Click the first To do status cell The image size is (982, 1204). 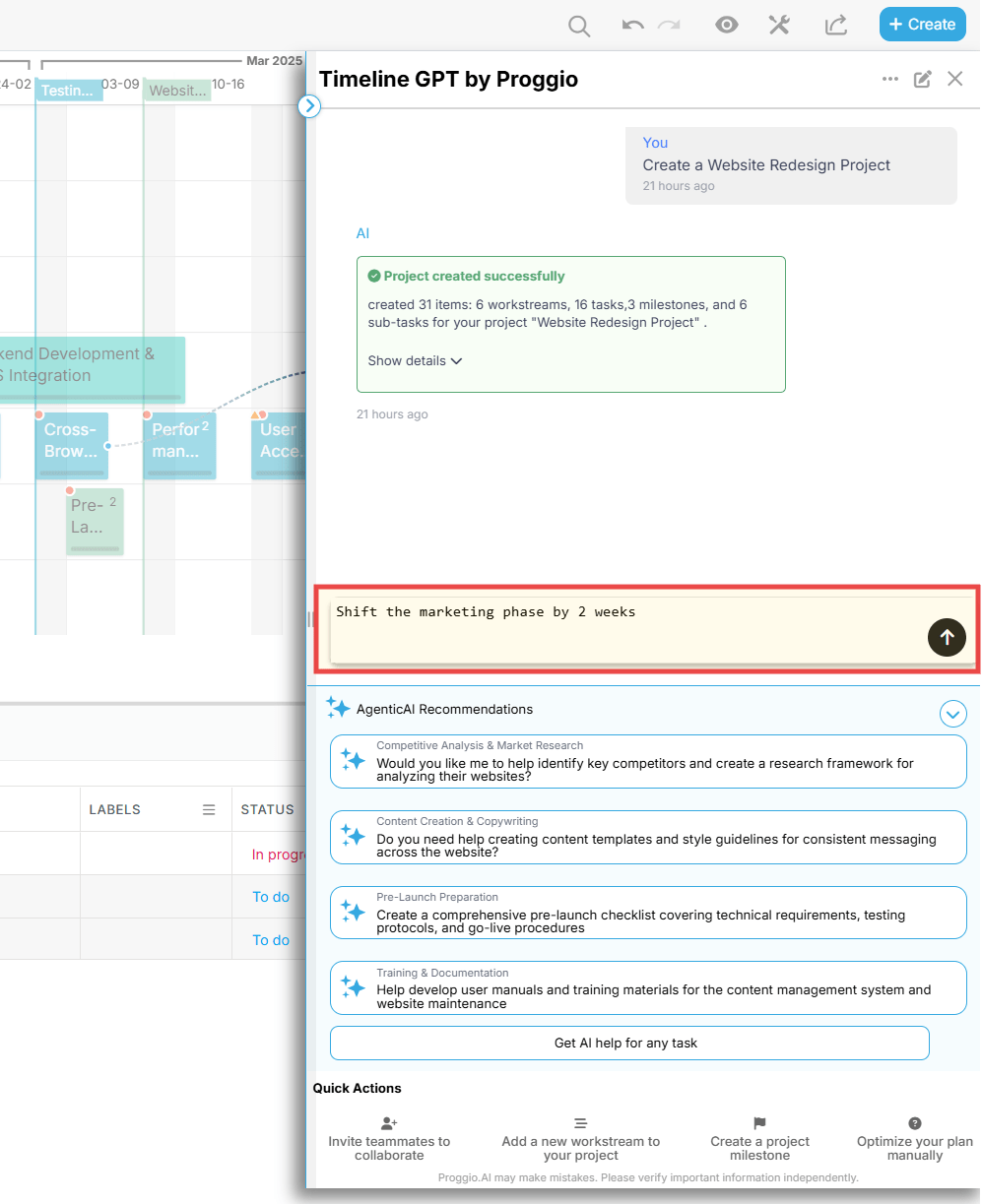(x=271, y=897)
